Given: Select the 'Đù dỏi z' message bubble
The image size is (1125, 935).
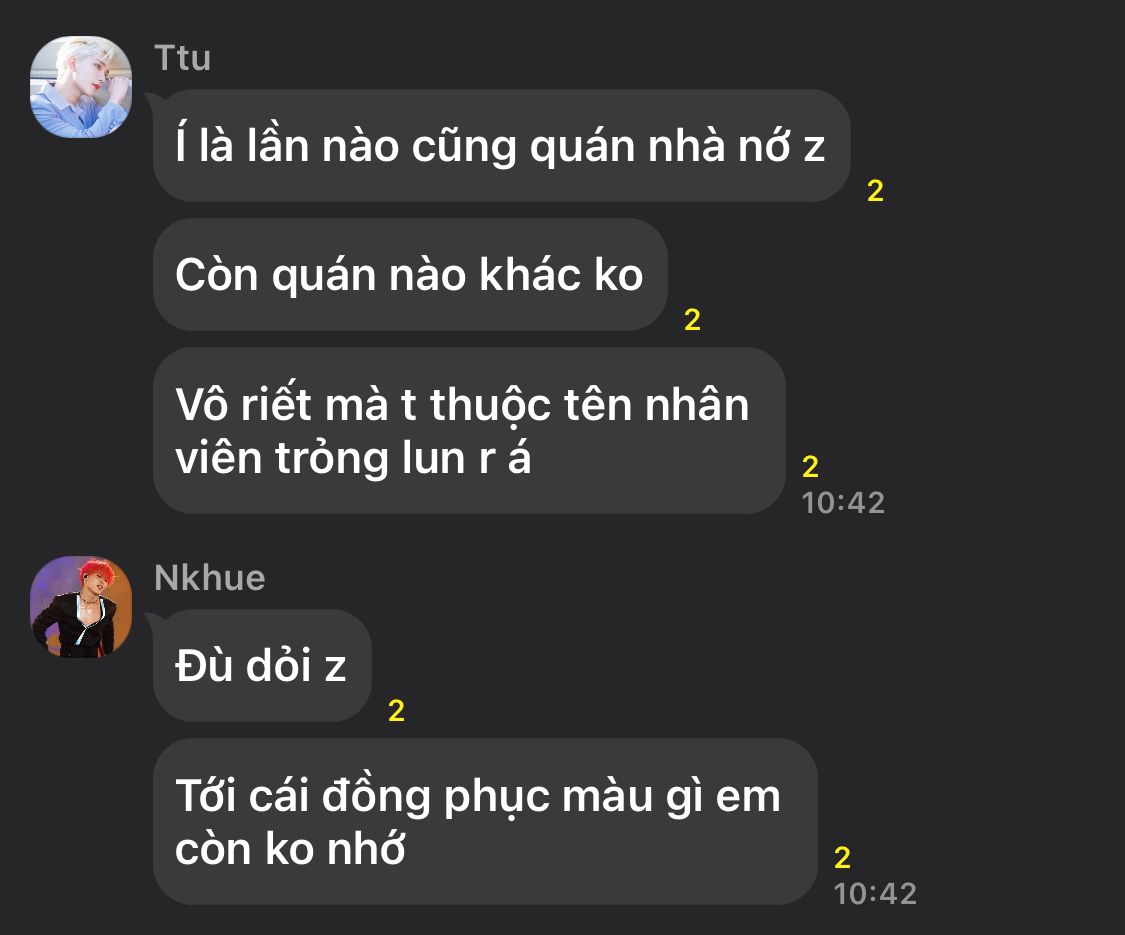Looking at the screenshot, I should point(262,666).
